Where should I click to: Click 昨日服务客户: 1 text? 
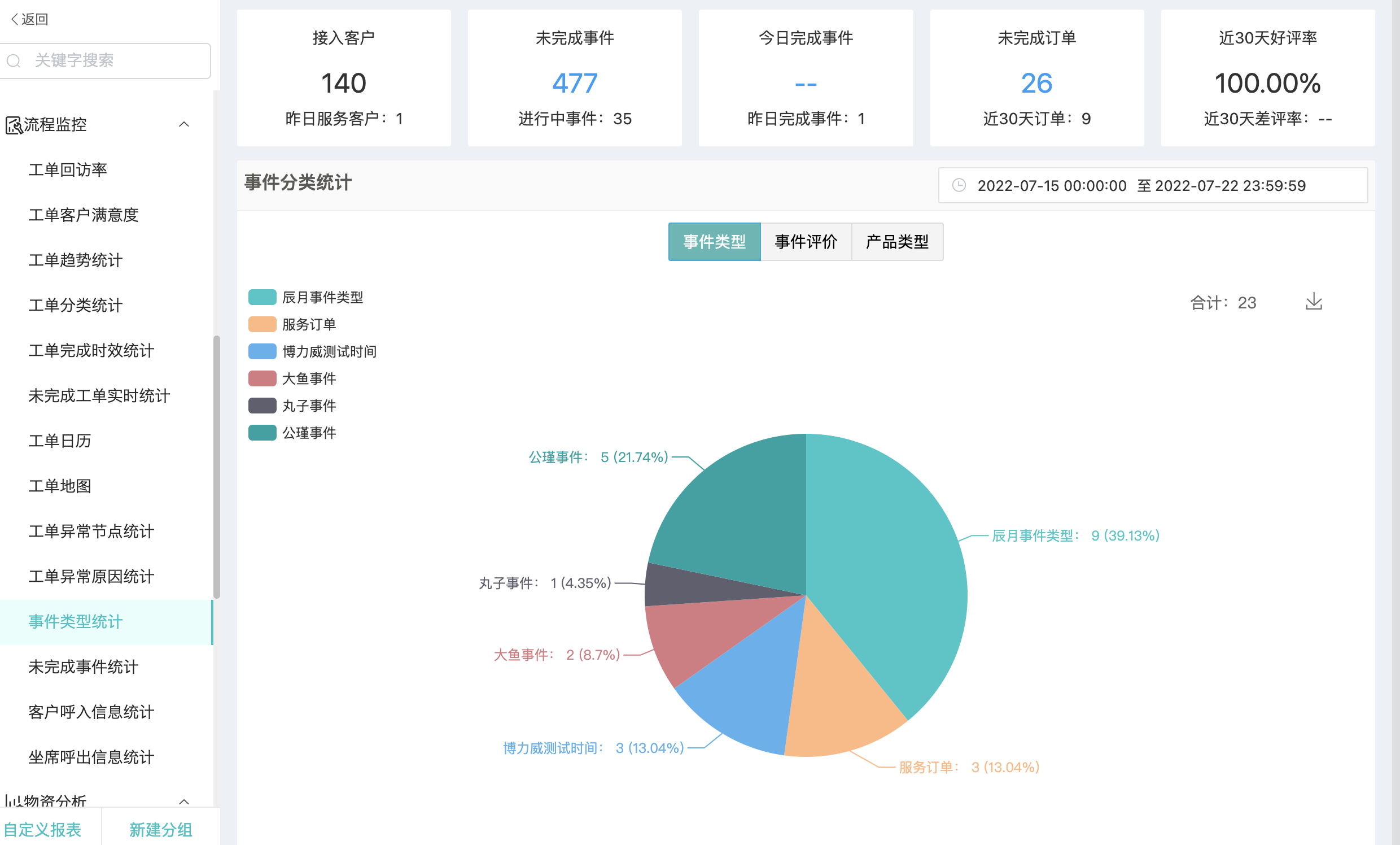pos(344,119)
